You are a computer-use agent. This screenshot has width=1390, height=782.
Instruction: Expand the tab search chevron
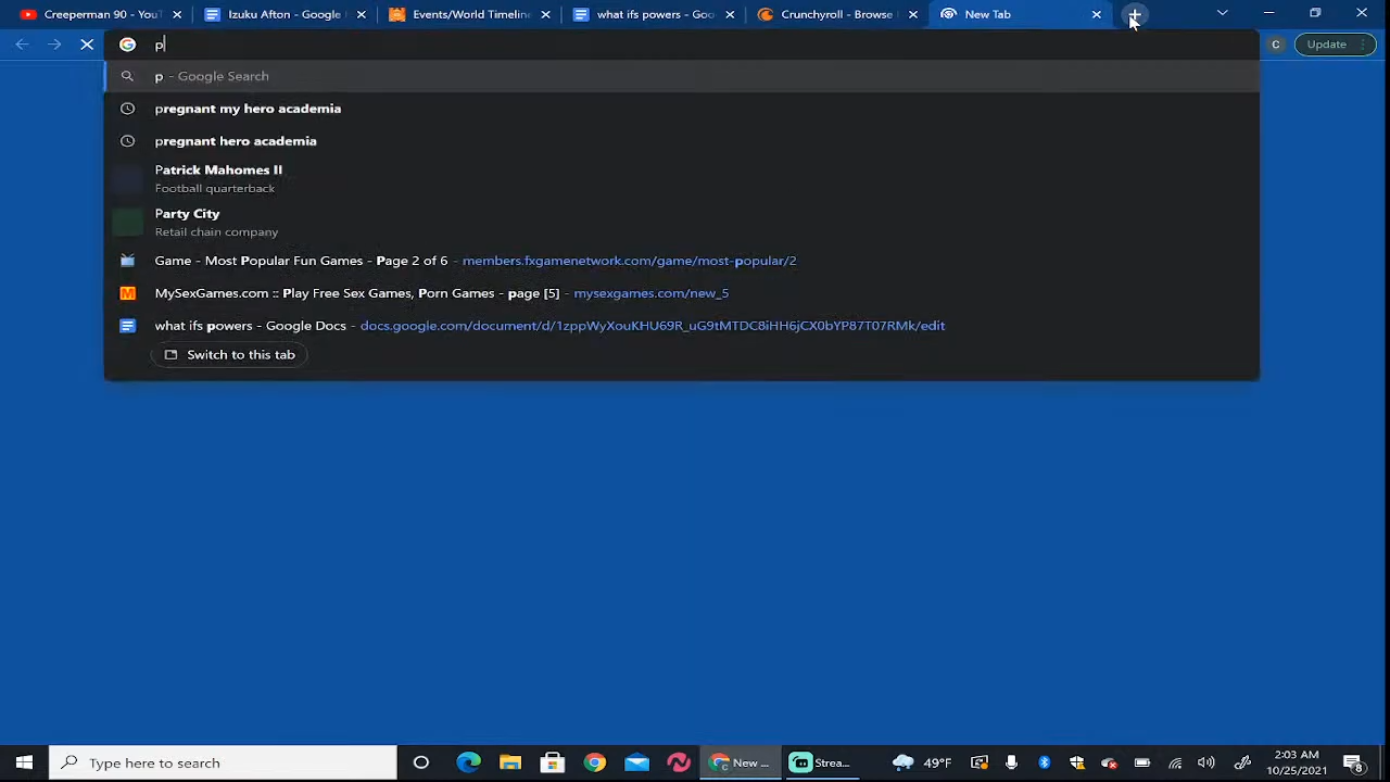click(1222, 13)
